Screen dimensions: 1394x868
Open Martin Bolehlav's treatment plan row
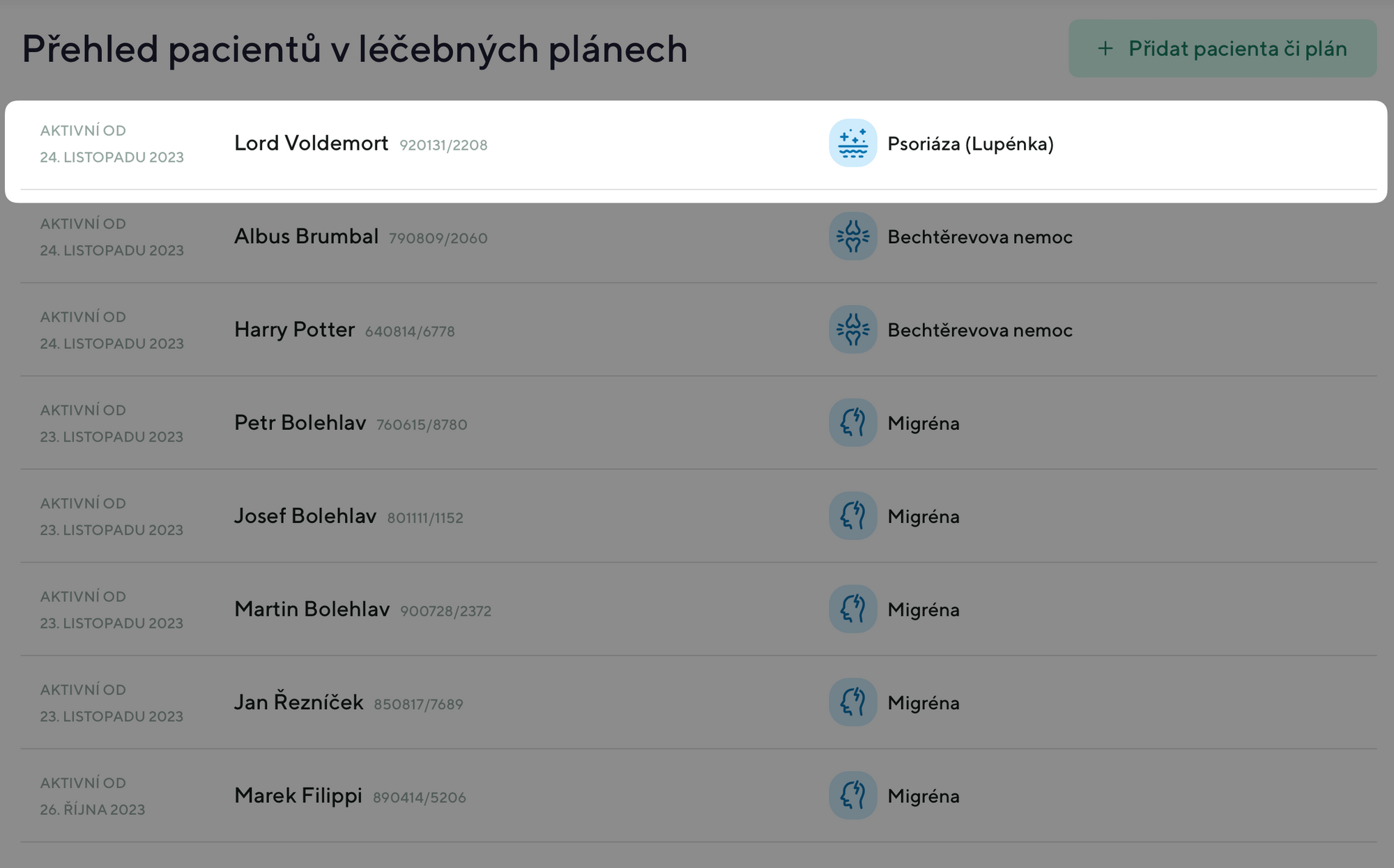pos(312,610)
